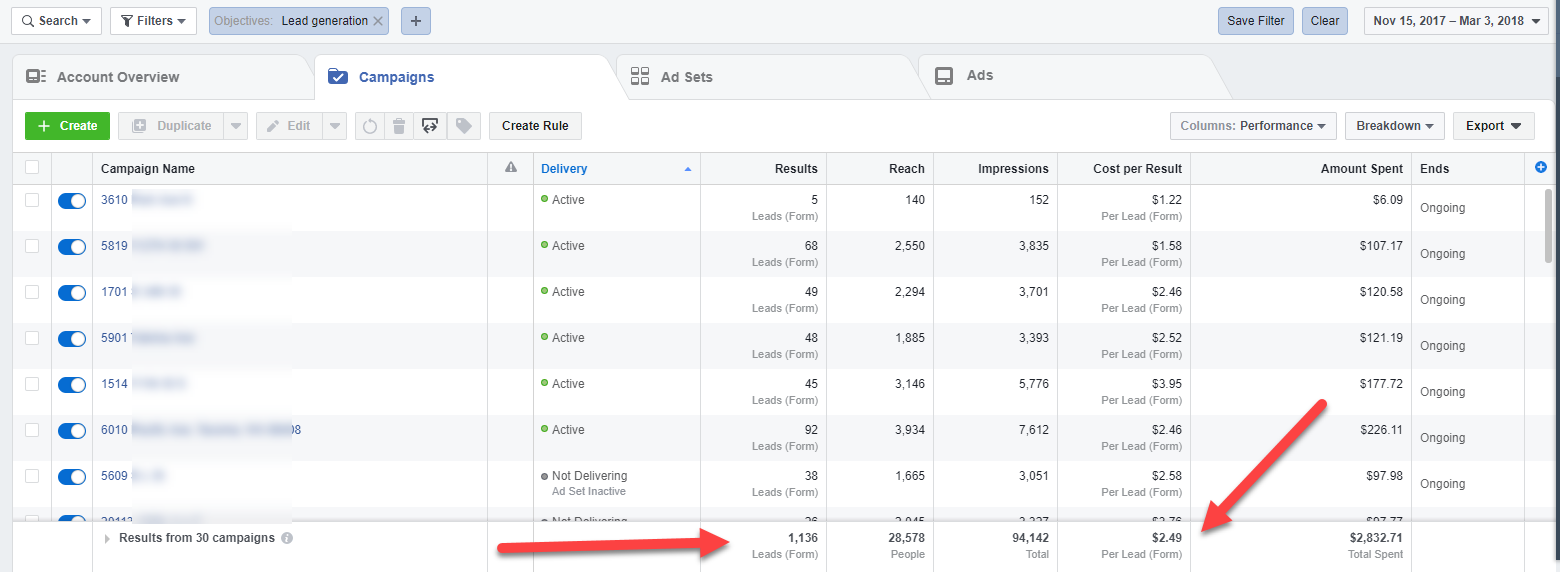
Task: Click the Create Rule button
Action: (x=535, y=126)
